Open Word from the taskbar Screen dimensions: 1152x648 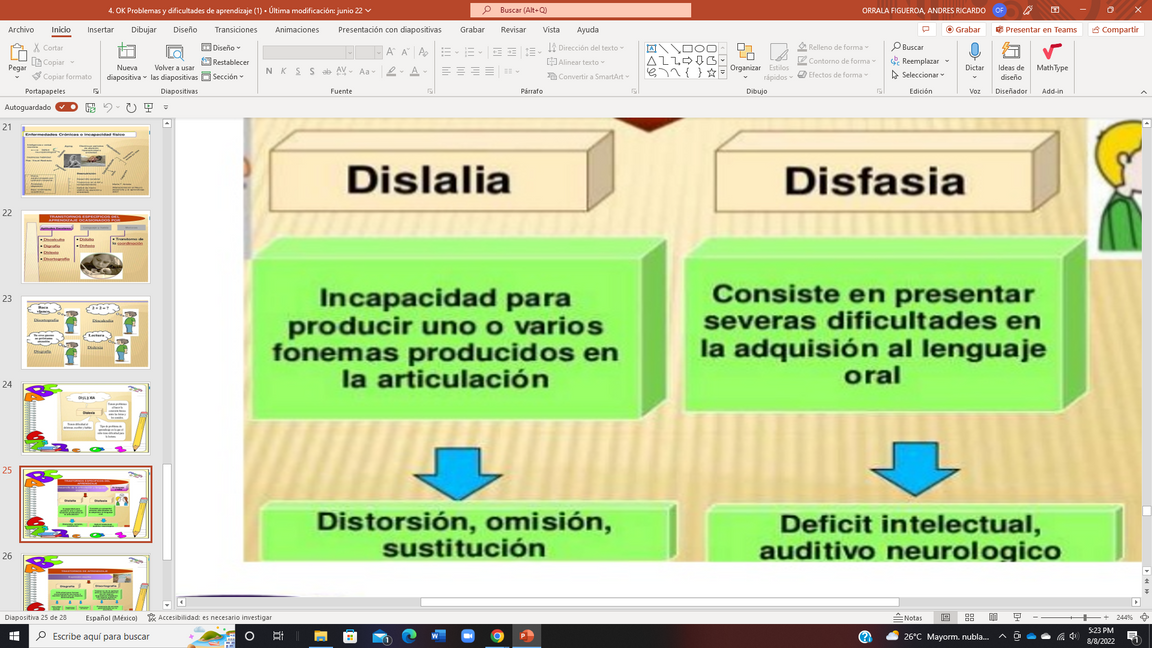(438, 636)
